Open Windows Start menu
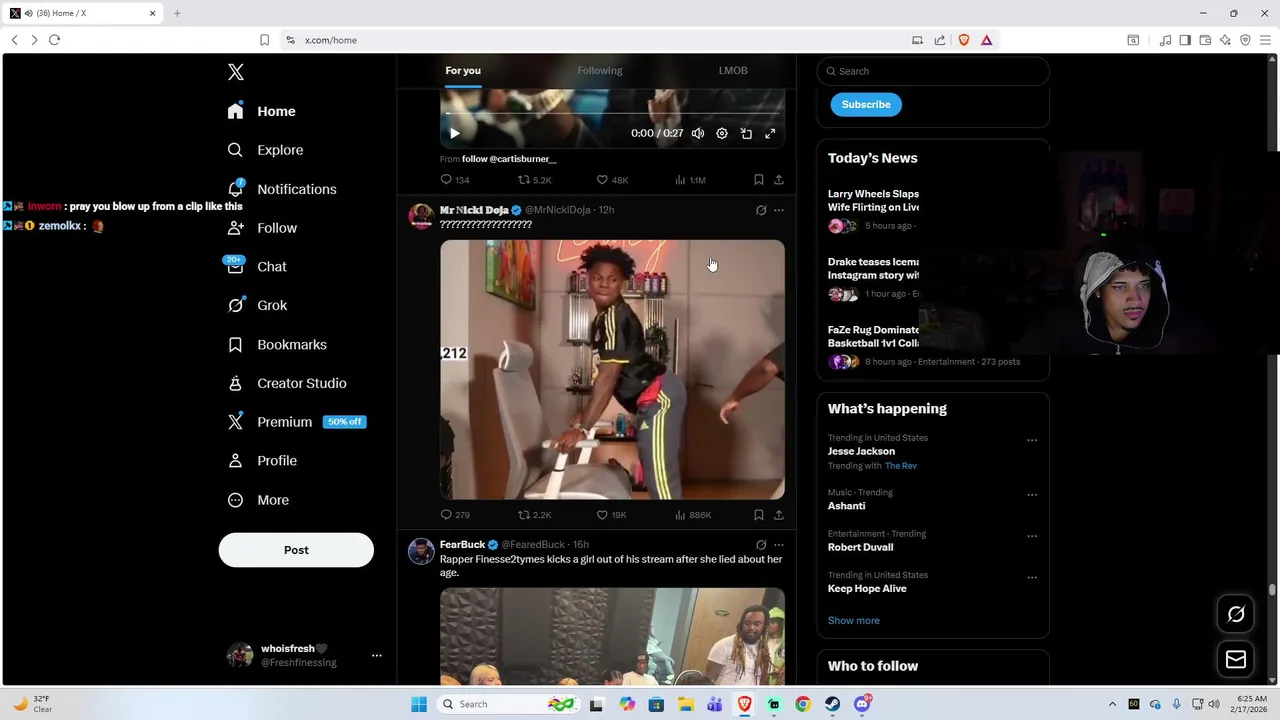The image size is (1280, 720). (x=419, y=704)
